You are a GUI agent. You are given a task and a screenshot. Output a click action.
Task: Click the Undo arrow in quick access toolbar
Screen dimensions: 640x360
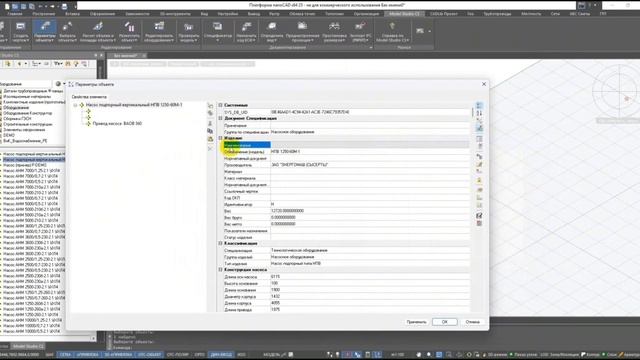(x=40, y=6)
